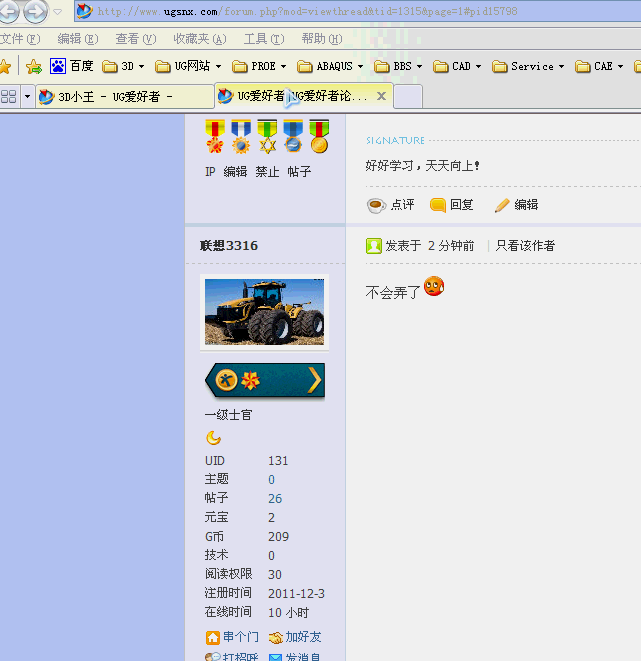Expand the CAE bookmarks folder
The width and height of the screenshot is (641, 661).
point(599,67)
